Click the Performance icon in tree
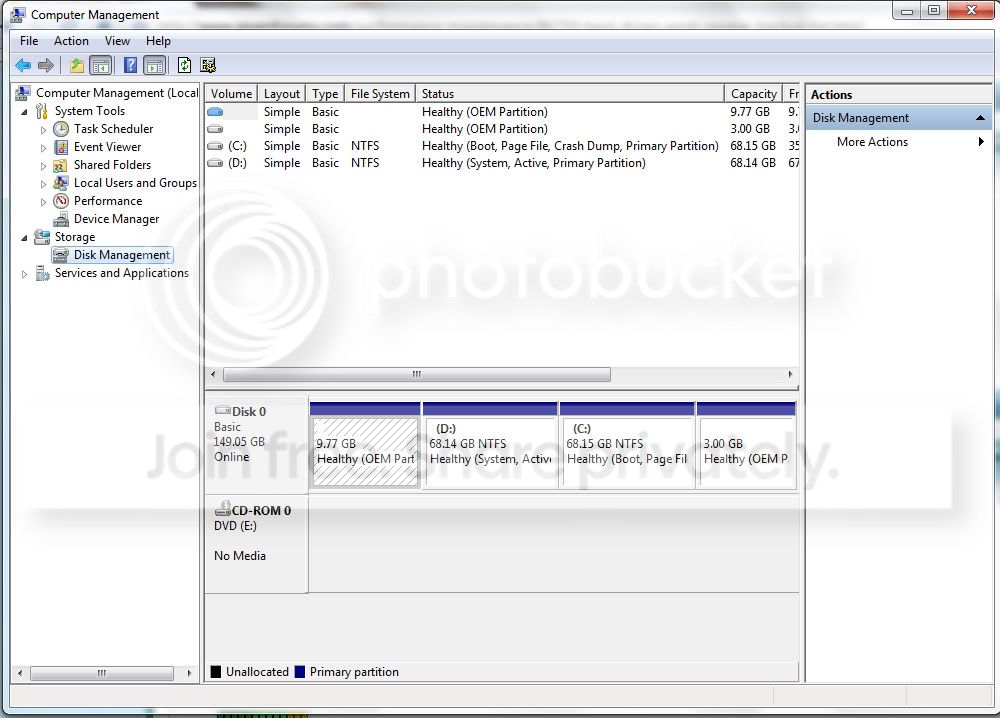This screenshot has width=1000, height=718. (x=61, y=201)
